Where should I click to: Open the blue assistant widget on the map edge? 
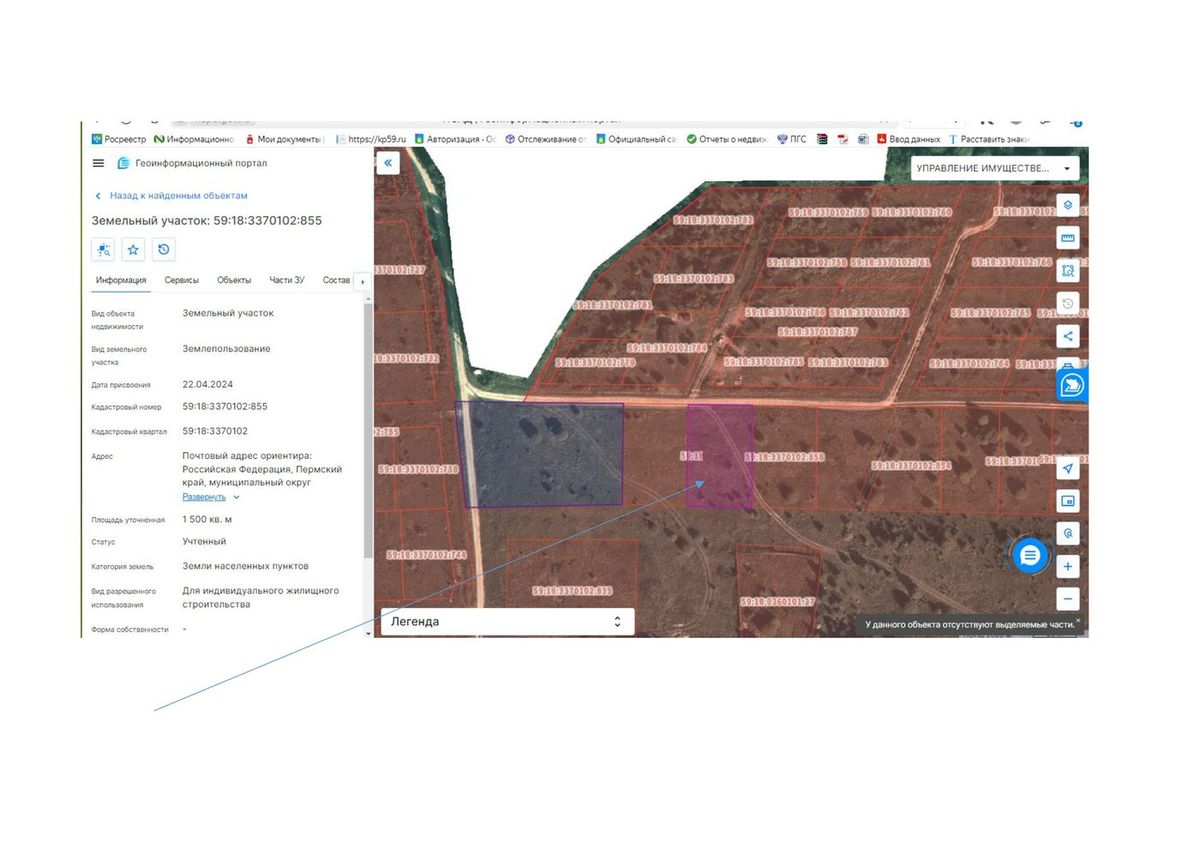click(1072, 385)
